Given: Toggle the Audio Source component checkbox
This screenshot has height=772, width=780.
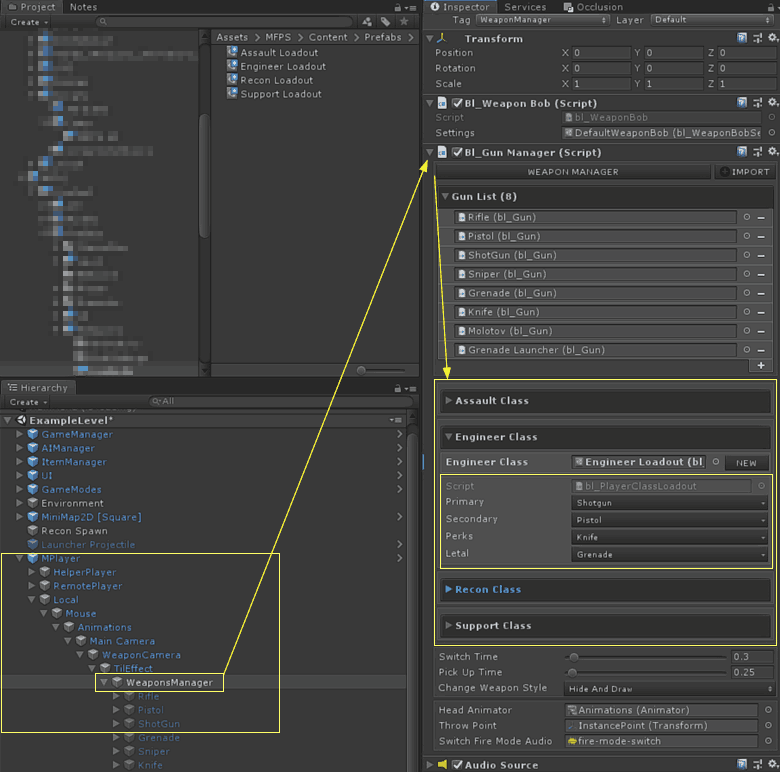Looking at the screenshot, I should click(458, 765).
